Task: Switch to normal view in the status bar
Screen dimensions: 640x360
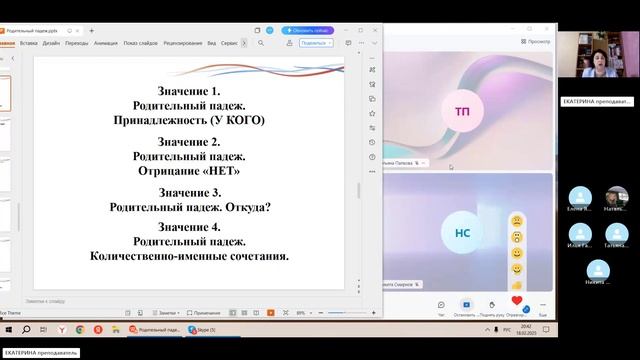Action: 233,313
